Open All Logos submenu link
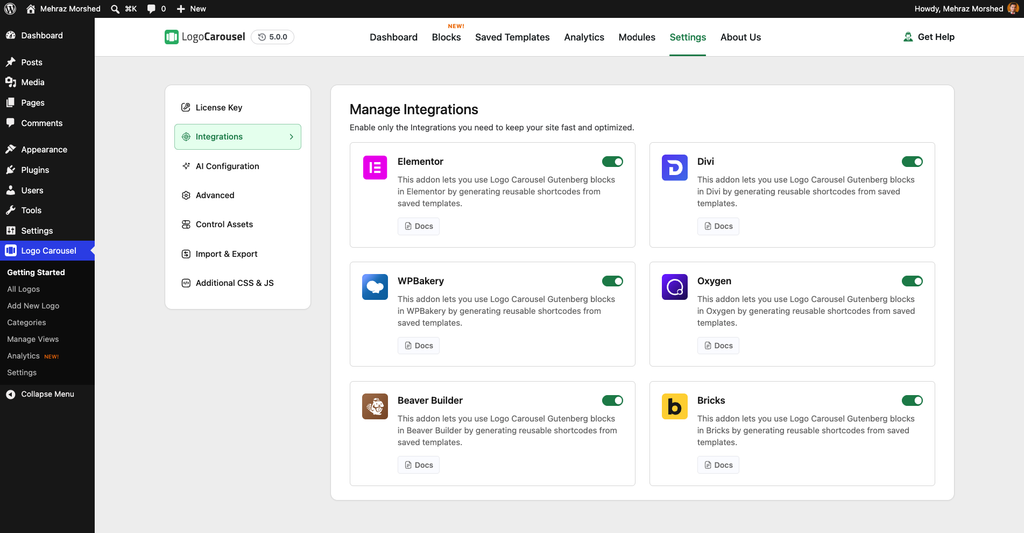This screenshot has height=533, width=1024. tap(24, 289)
